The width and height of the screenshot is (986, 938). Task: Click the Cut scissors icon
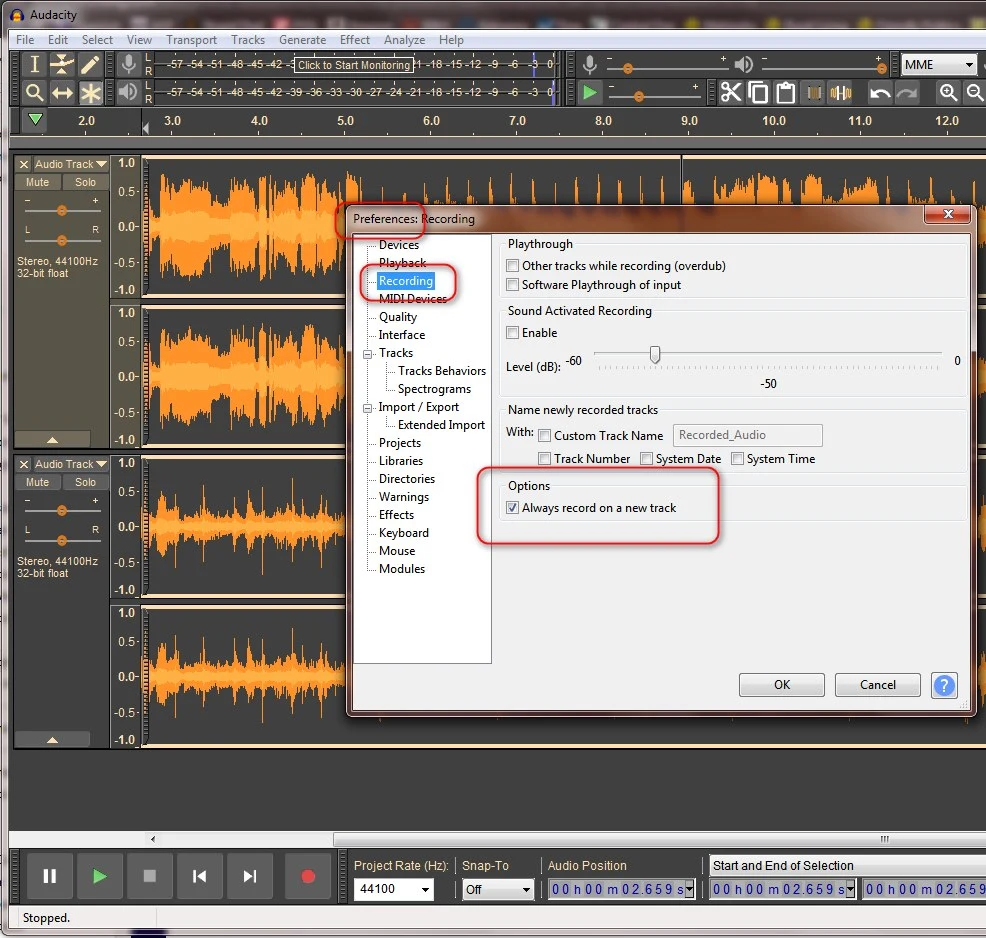click(x=731, y=93)
